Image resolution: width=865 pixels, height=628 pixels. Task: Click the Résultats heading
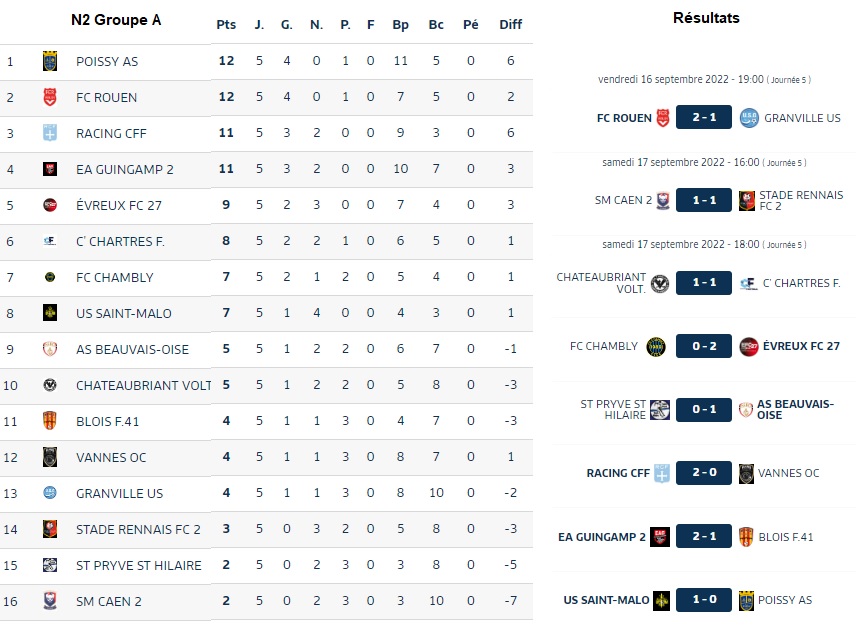click(x=706, y=18)
